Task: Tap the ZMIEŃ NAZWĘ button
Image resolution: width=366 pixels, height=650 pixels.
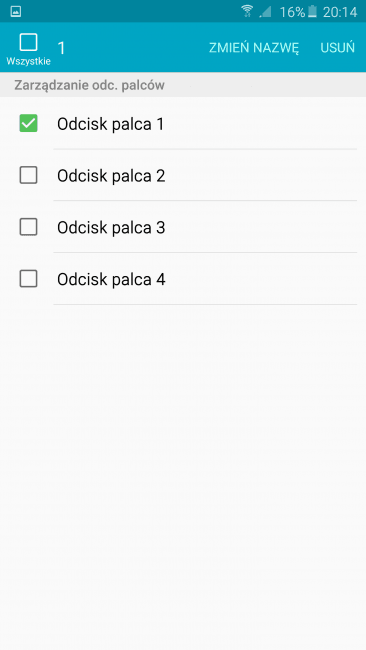Action: (x=254, y=48)
